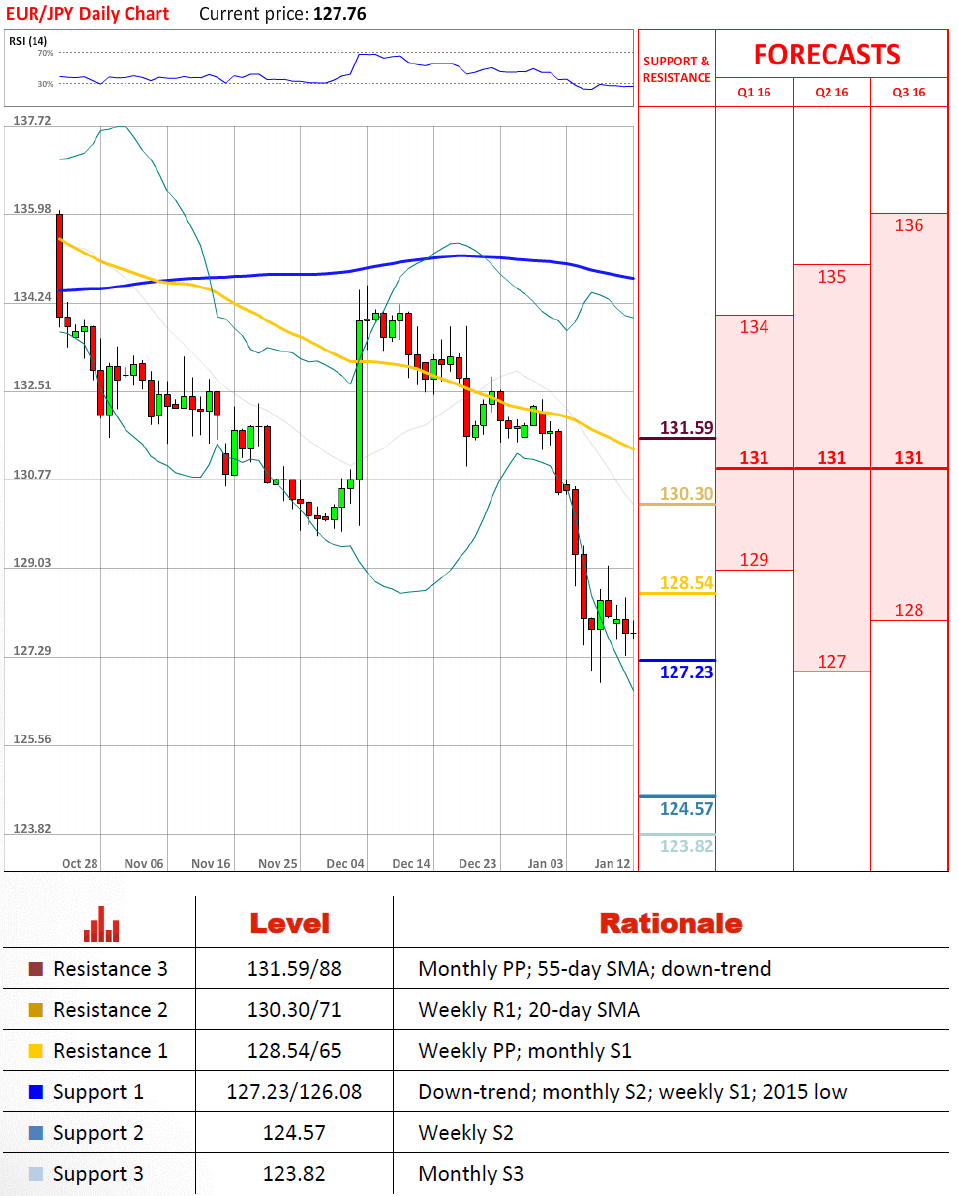Click the Q2 16 high forecast 135
Image resolution: width=958 pixels, height=1196 pixels.
tap(831, 277)
